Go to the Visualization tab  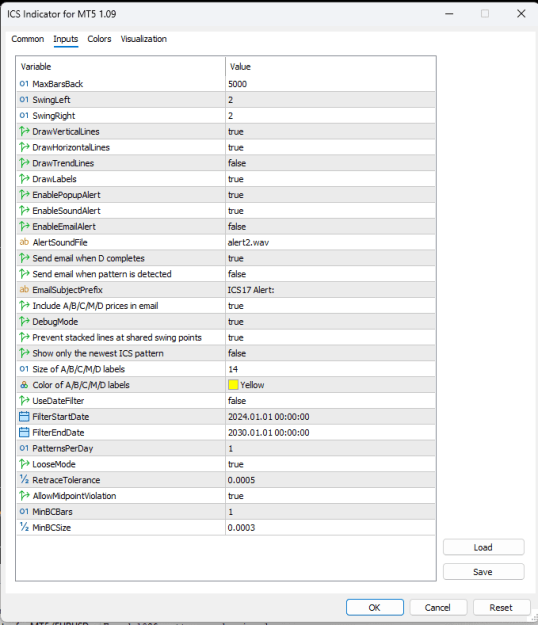click(x=144, y=39)
